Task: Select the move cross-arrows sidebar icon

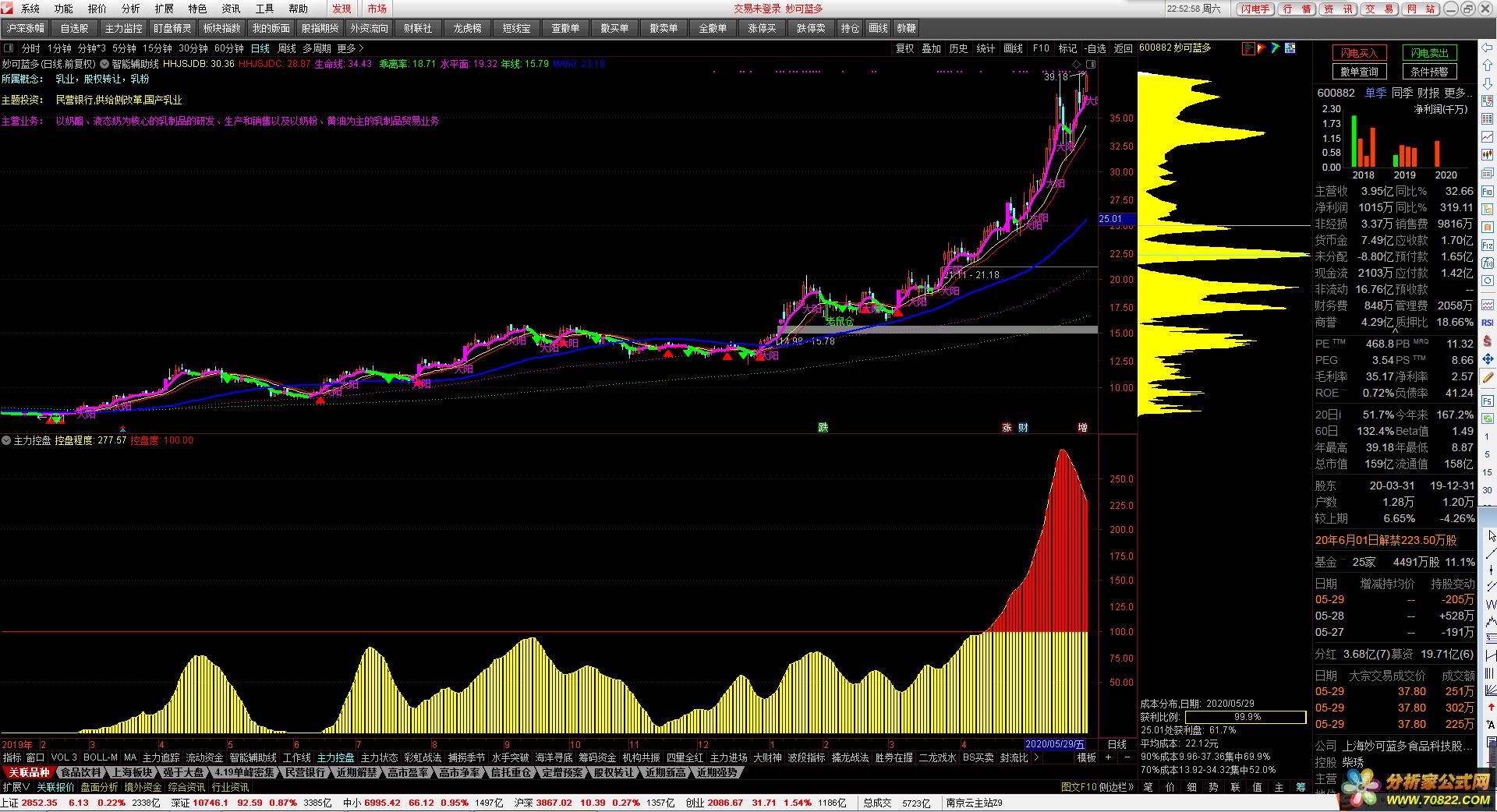Action: pos(1488,359)
